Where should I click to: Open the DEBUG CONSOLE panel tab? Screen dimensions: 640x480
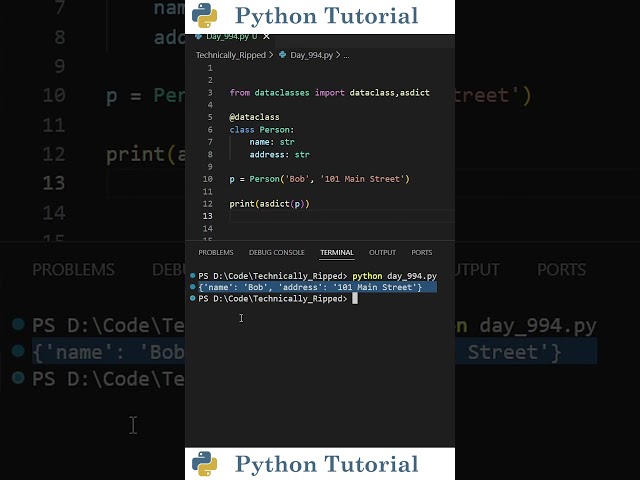click(277, 252)
